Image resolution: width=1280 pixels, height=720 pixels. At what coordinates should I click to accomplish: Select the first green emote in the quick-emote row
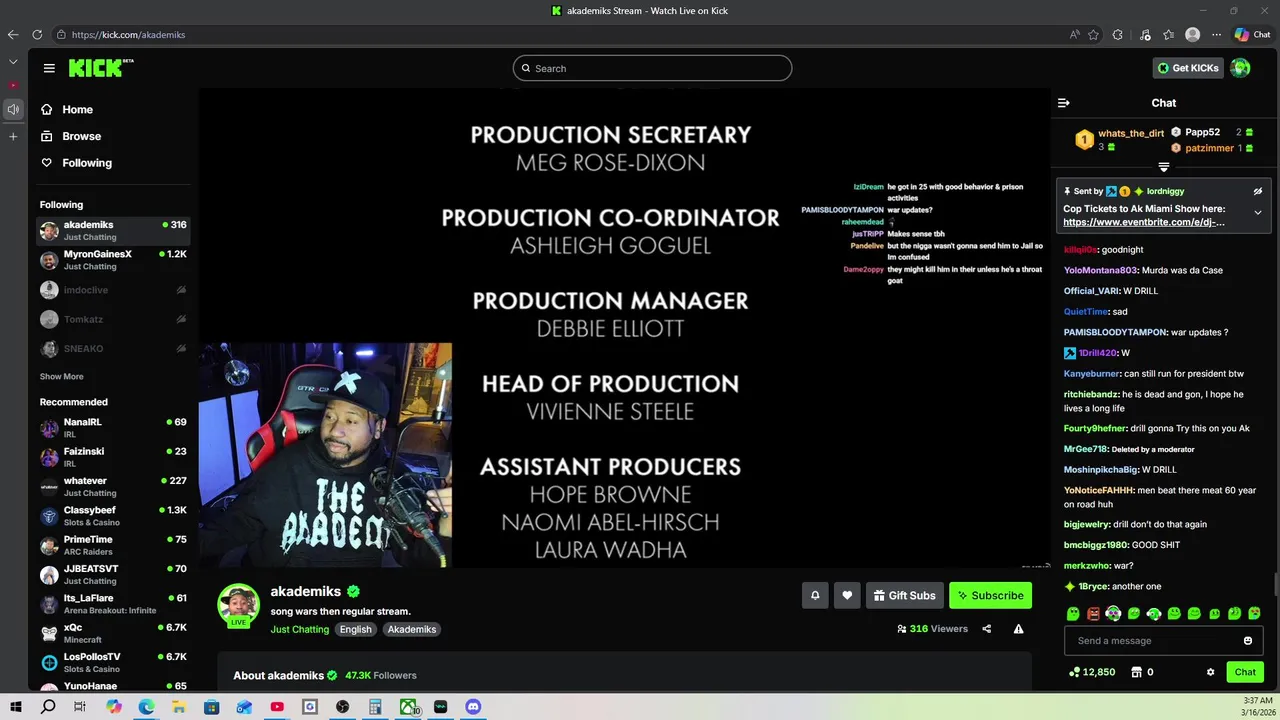coord(1073,613)
